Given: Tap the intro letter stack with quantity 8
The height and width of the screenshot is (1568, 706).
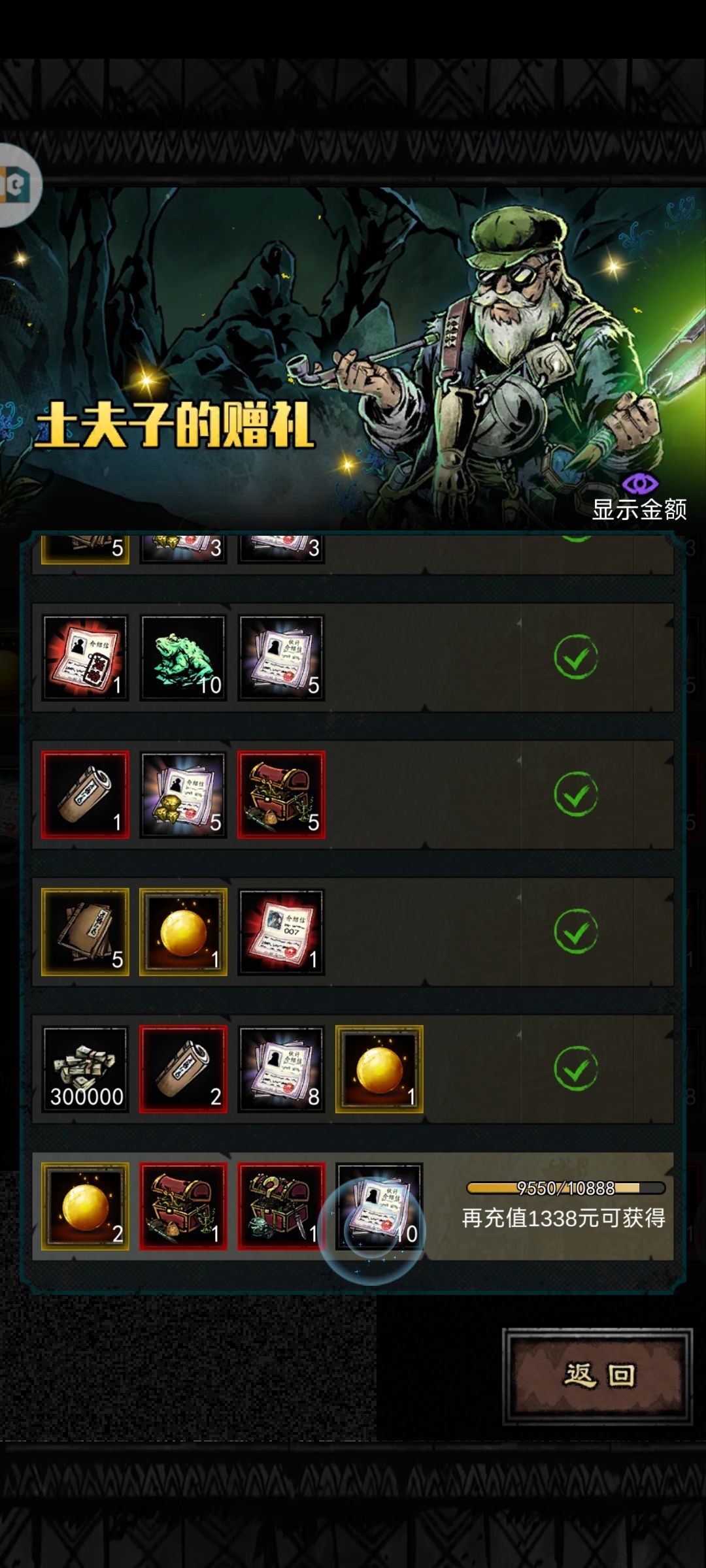Looking at the screenshot, I should pyautogui.click(x=281, y=1069).
